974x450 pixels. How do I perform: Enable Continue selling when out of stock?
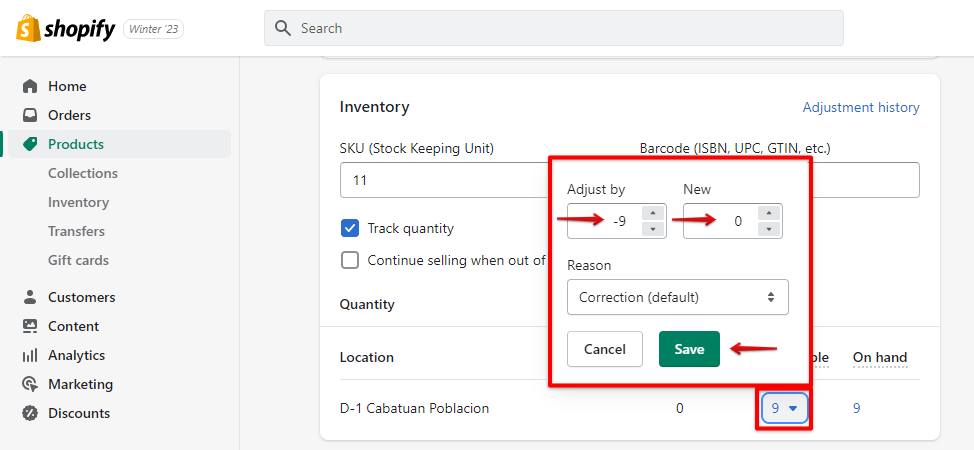tap(350, 260)
